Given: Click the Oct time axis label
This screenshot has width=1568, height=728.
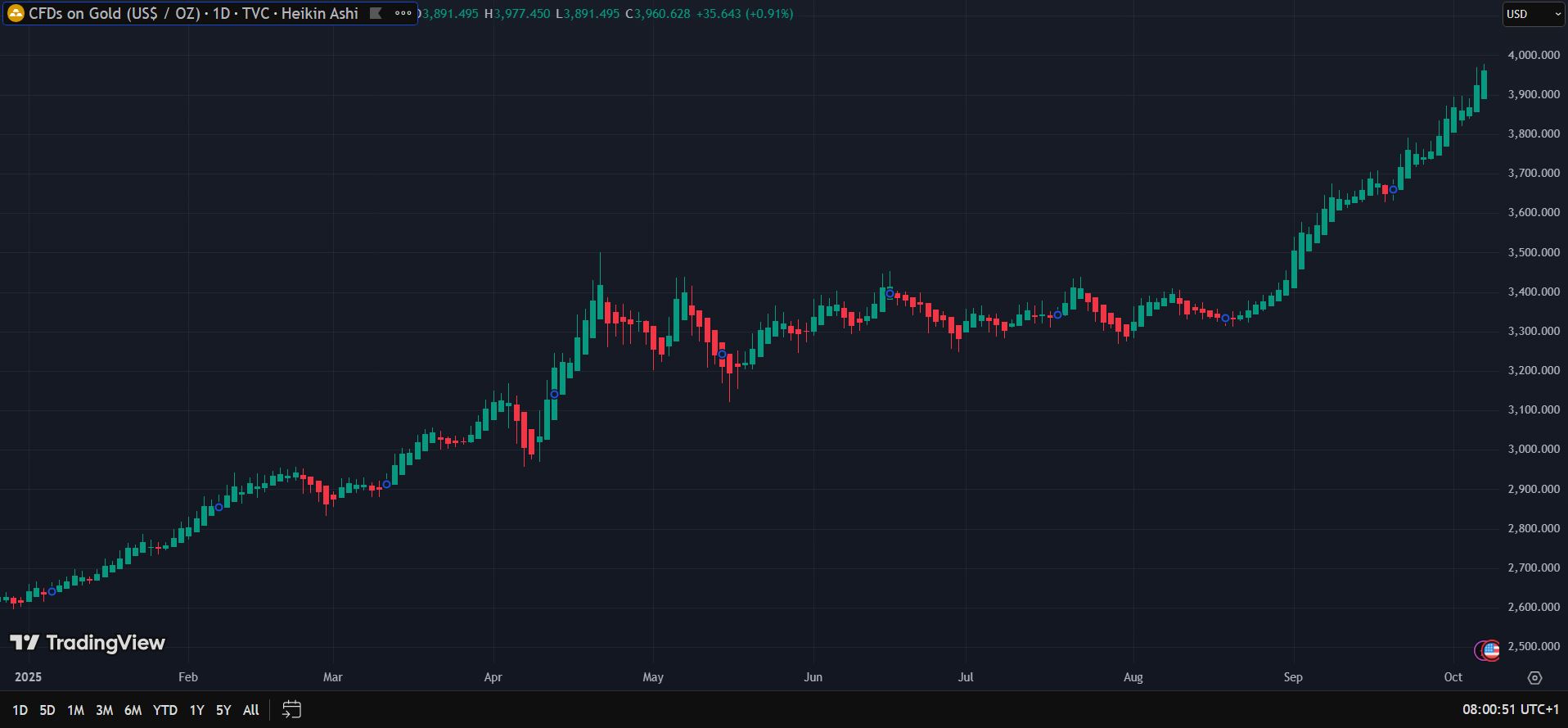Looking at the screenshot, I should click(1453, 677).
